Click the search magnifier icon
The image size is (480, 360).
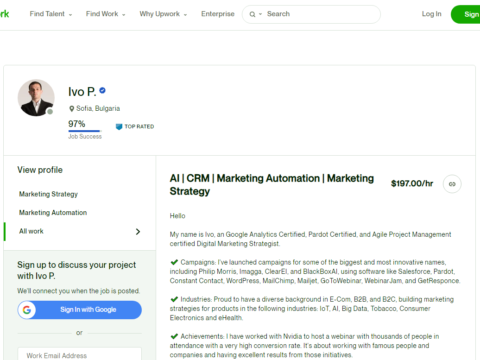click(x=252, y=14)
